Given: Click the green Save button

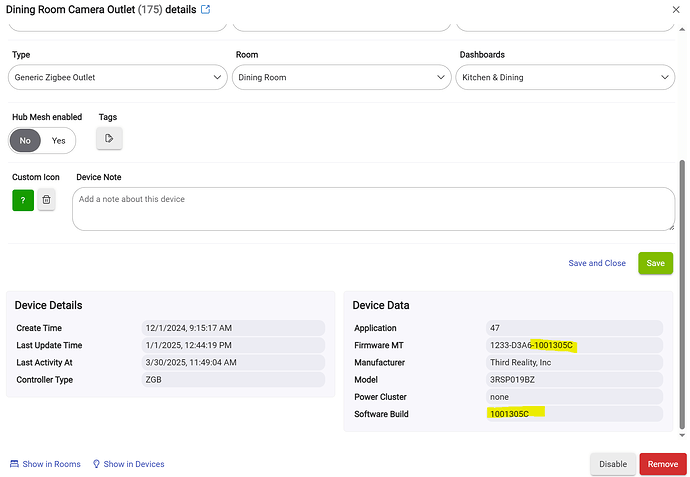Looking at the screenshot, I should click(655, 263).
